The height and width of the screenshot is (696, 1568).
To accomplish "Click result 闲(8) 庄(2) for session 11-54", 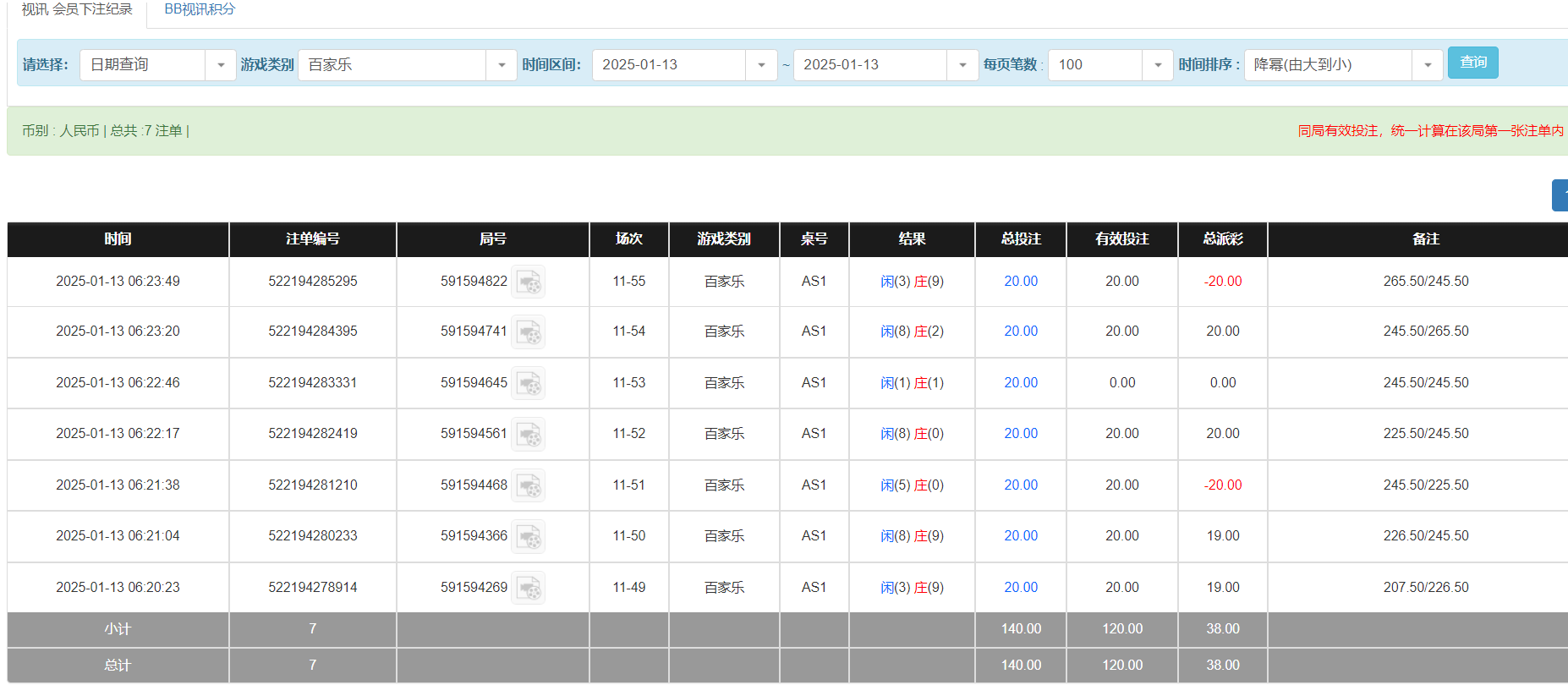I will point(912,332).
